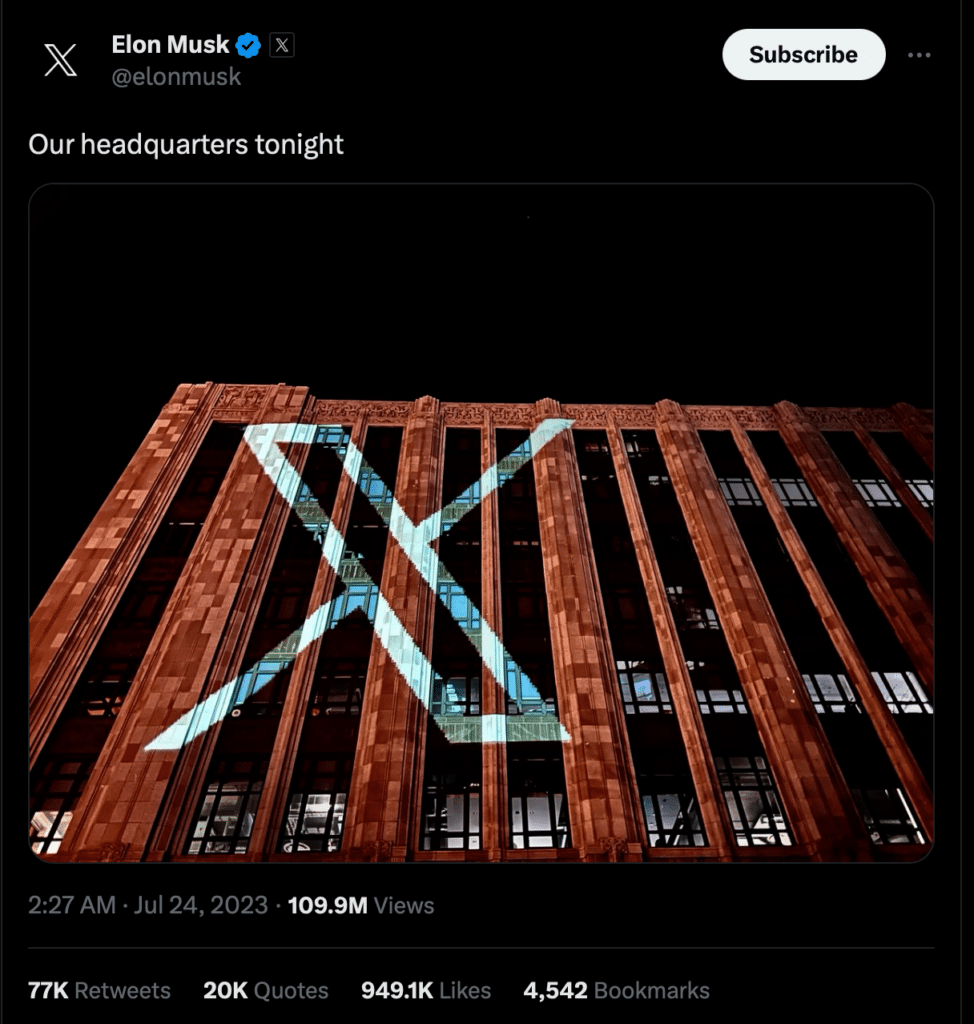Open the X logo profile avatar
This screenshot has width=974, height=1024.
tap(60, 59)
